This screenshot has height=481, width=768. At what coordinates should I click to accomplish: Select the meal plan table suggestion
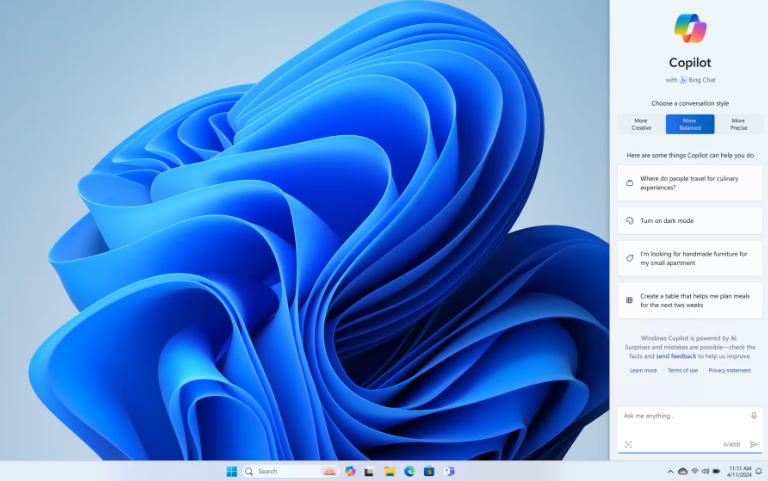pos(690,300)
